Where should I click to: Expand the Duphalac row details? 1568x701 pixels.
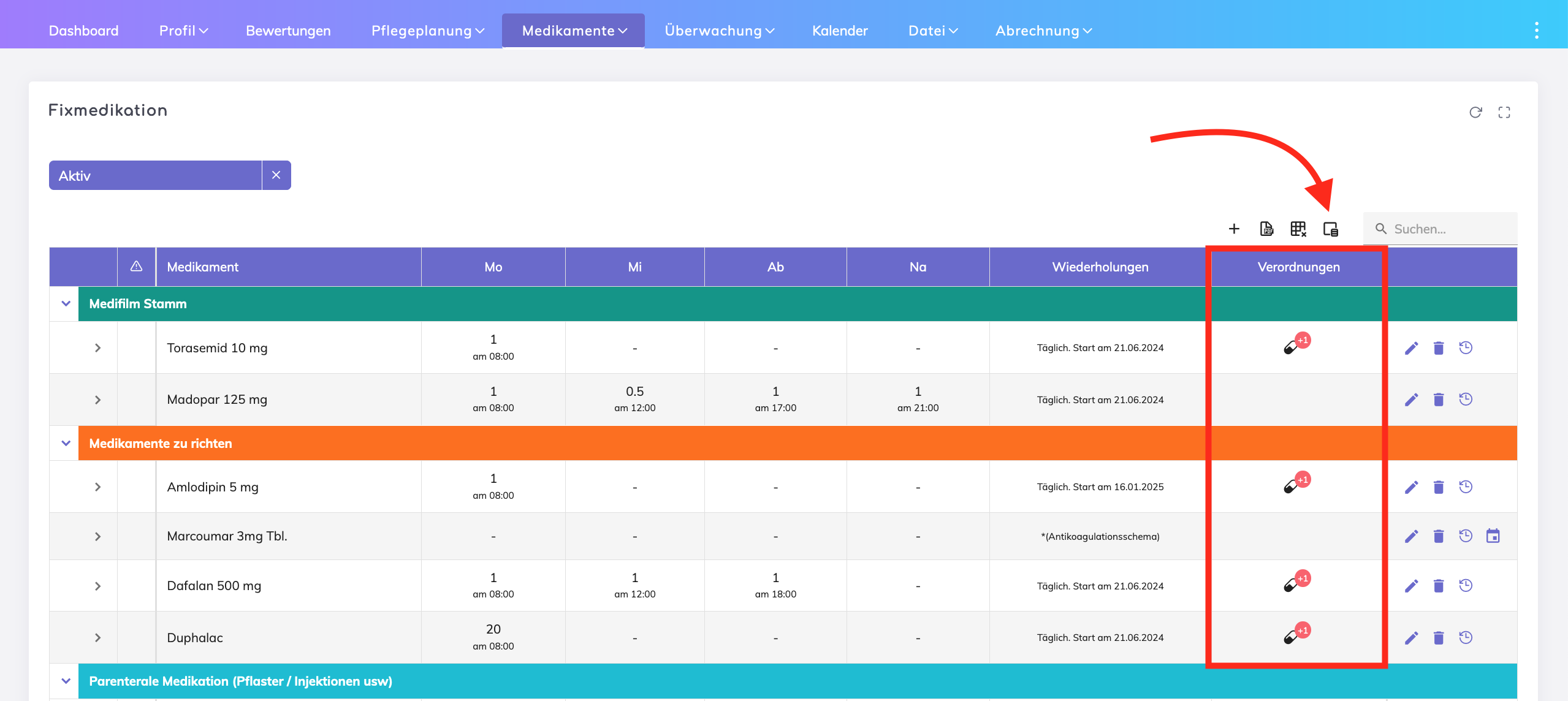point(97,638)
